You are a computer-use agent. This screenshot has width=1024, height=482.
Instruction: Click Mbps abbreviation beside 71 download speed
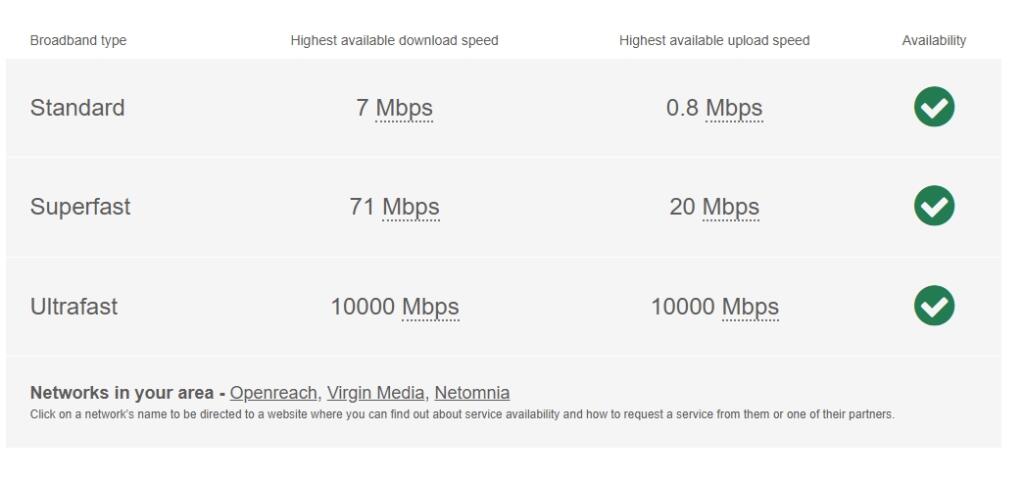tap(411, 207)
